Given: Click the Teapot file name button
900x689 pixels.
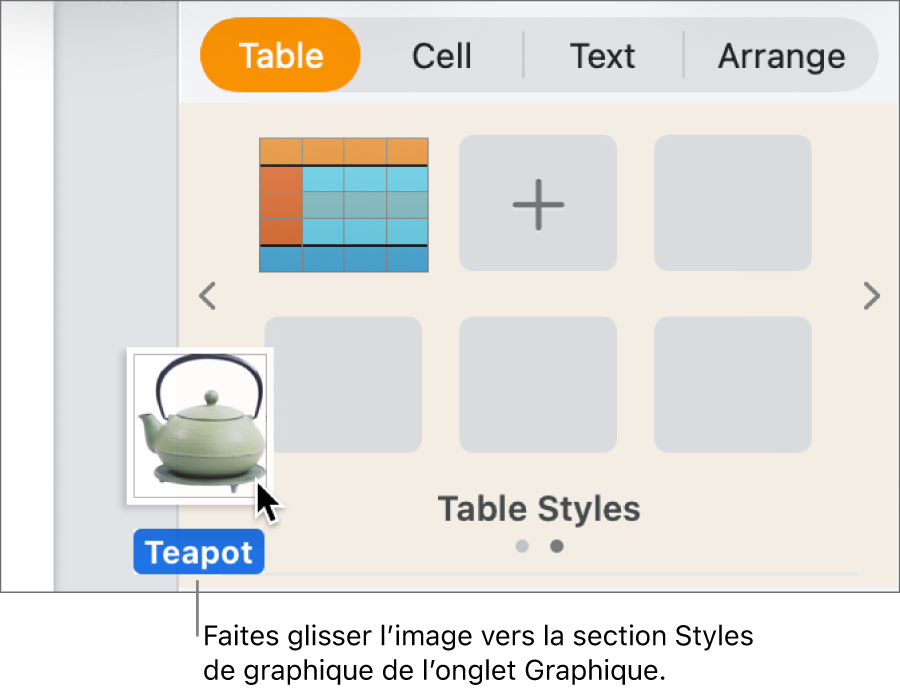Looking at the screenshot, I should tap(198, 551).
